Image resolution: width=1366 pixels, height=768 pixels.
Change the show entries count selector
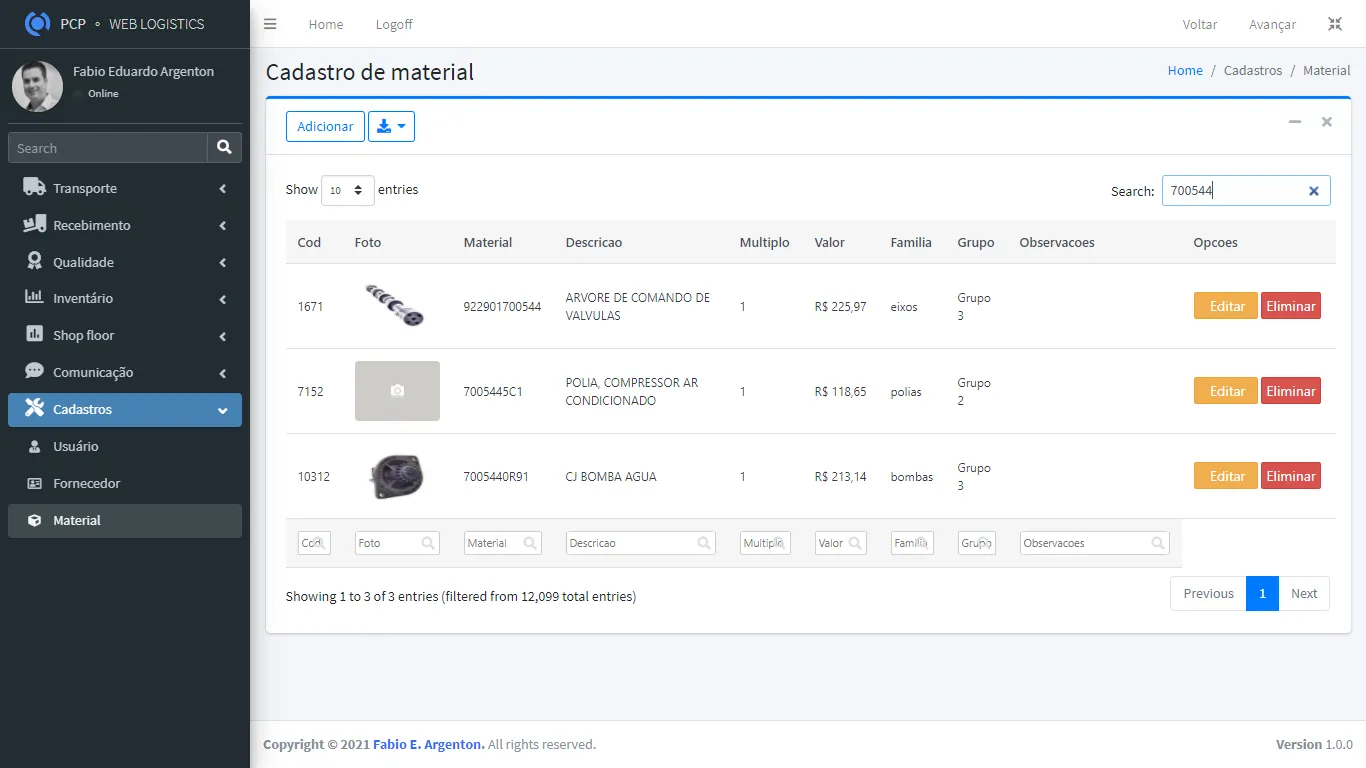coord(347,190)
